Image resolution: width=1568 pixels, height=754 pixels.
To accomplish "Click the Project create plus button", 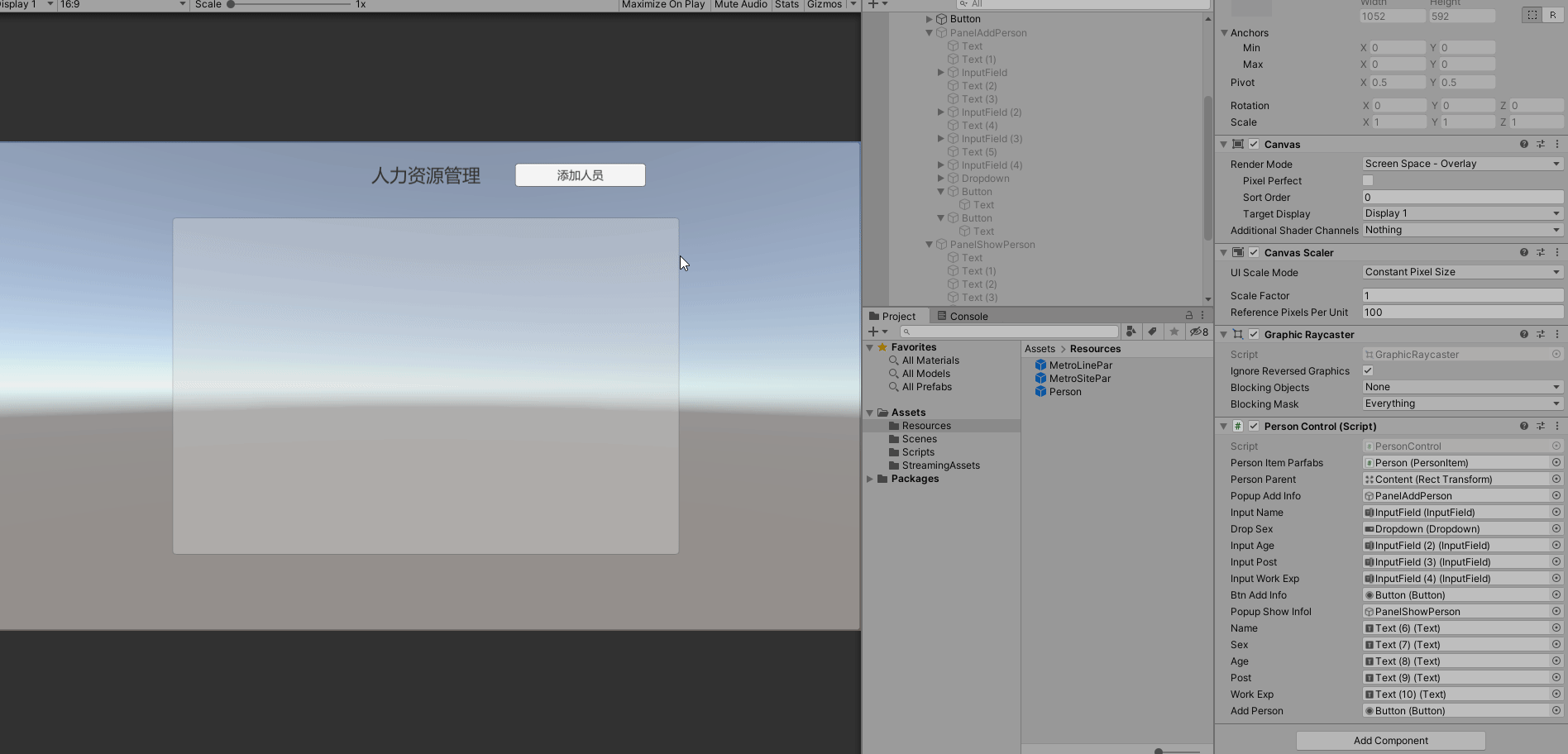I will (877, 332).
